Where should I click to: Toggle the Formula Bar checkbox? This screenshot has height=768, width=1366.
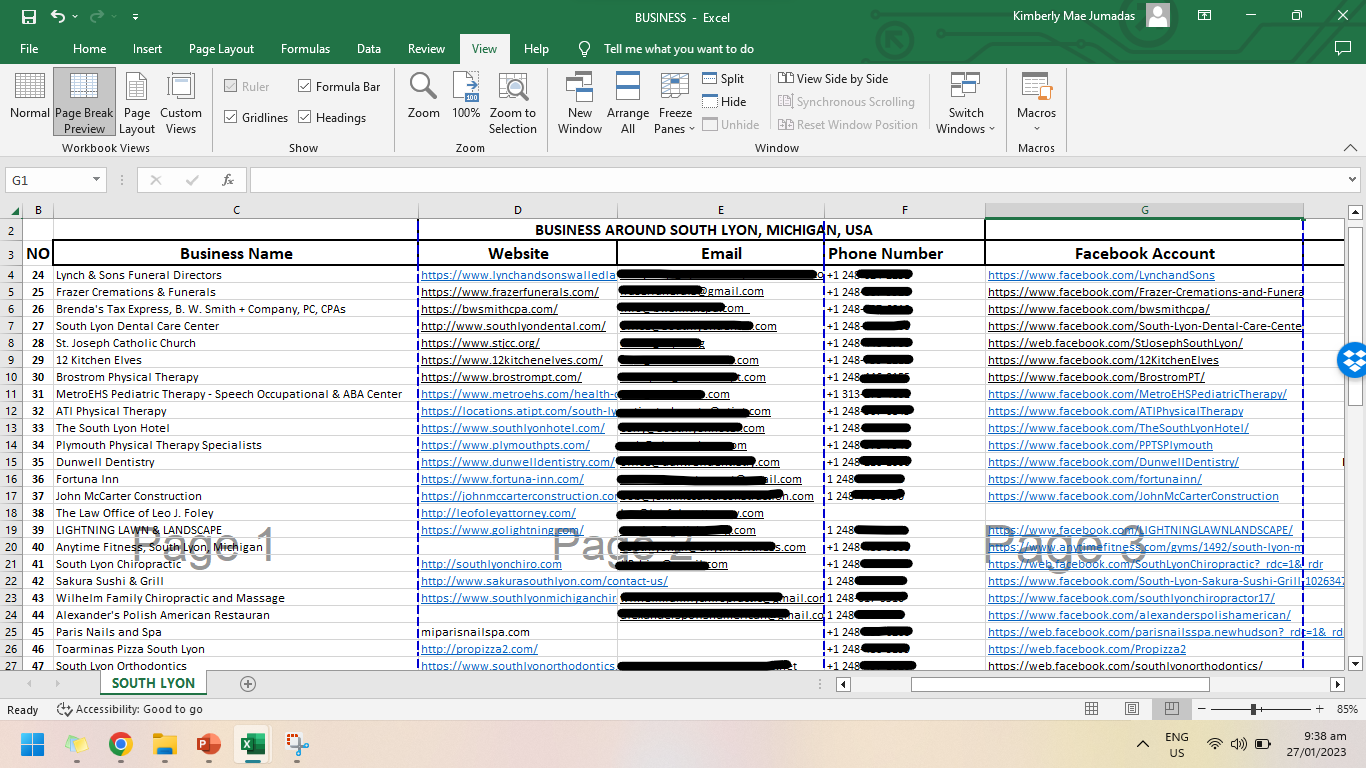[339, 87]
